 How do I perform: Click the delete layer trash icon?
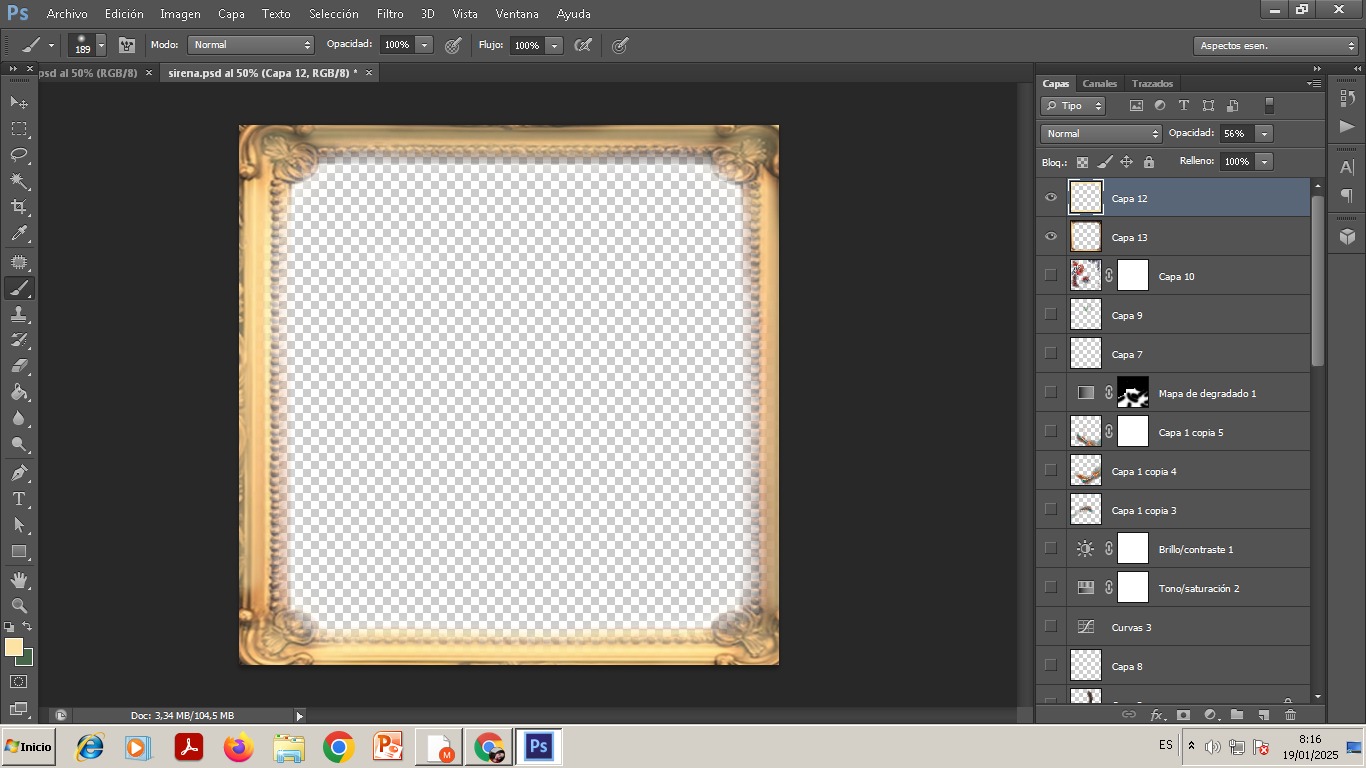1290,715
